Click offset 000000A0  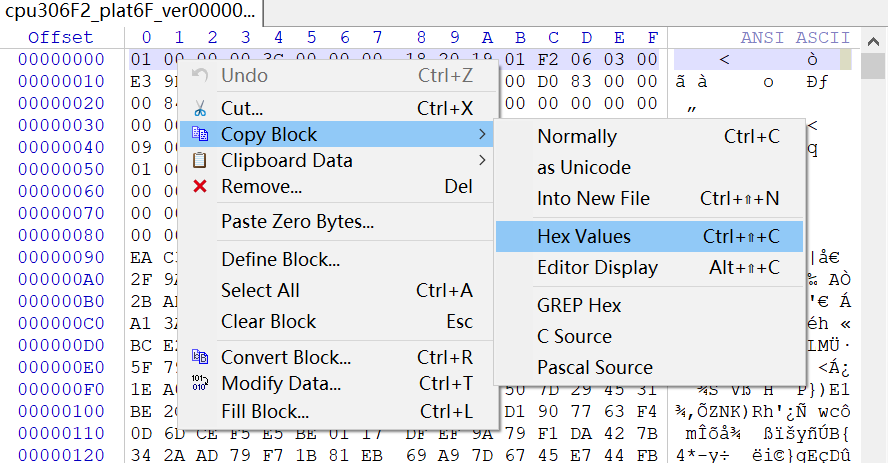pyautogui.click(x=61, y=280)
